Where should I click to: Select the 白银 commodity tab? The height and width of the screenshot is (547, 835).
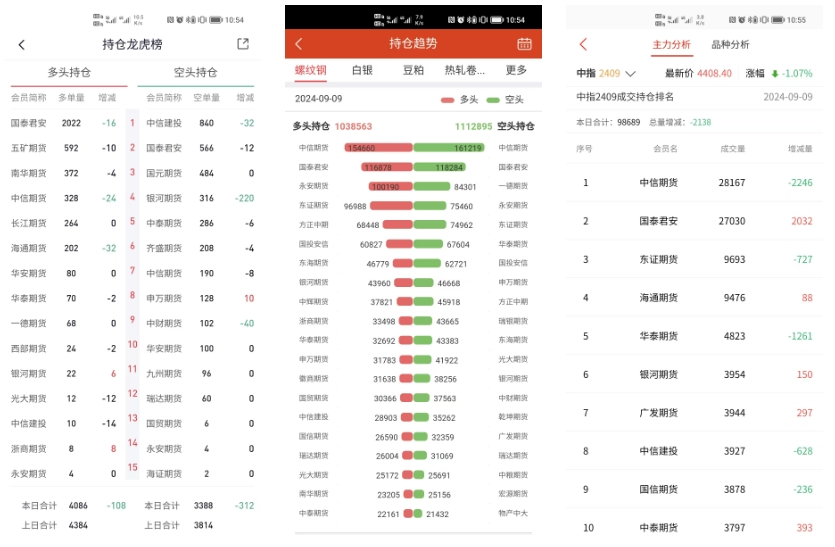pyautogui.click(x=362, y=70)
